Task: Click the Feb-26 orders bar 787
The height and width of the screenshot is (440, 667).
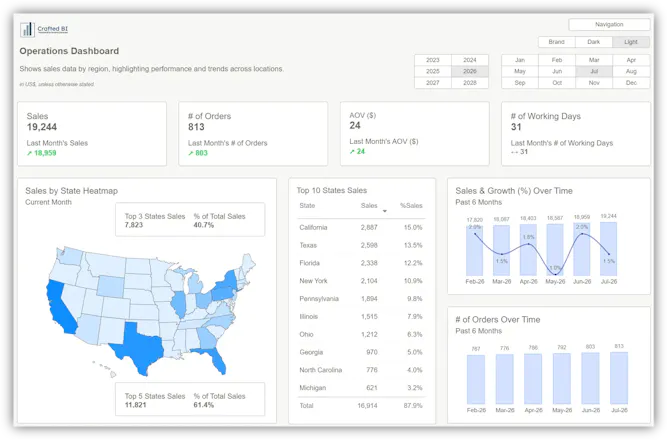Action: (x=476, y=380)
